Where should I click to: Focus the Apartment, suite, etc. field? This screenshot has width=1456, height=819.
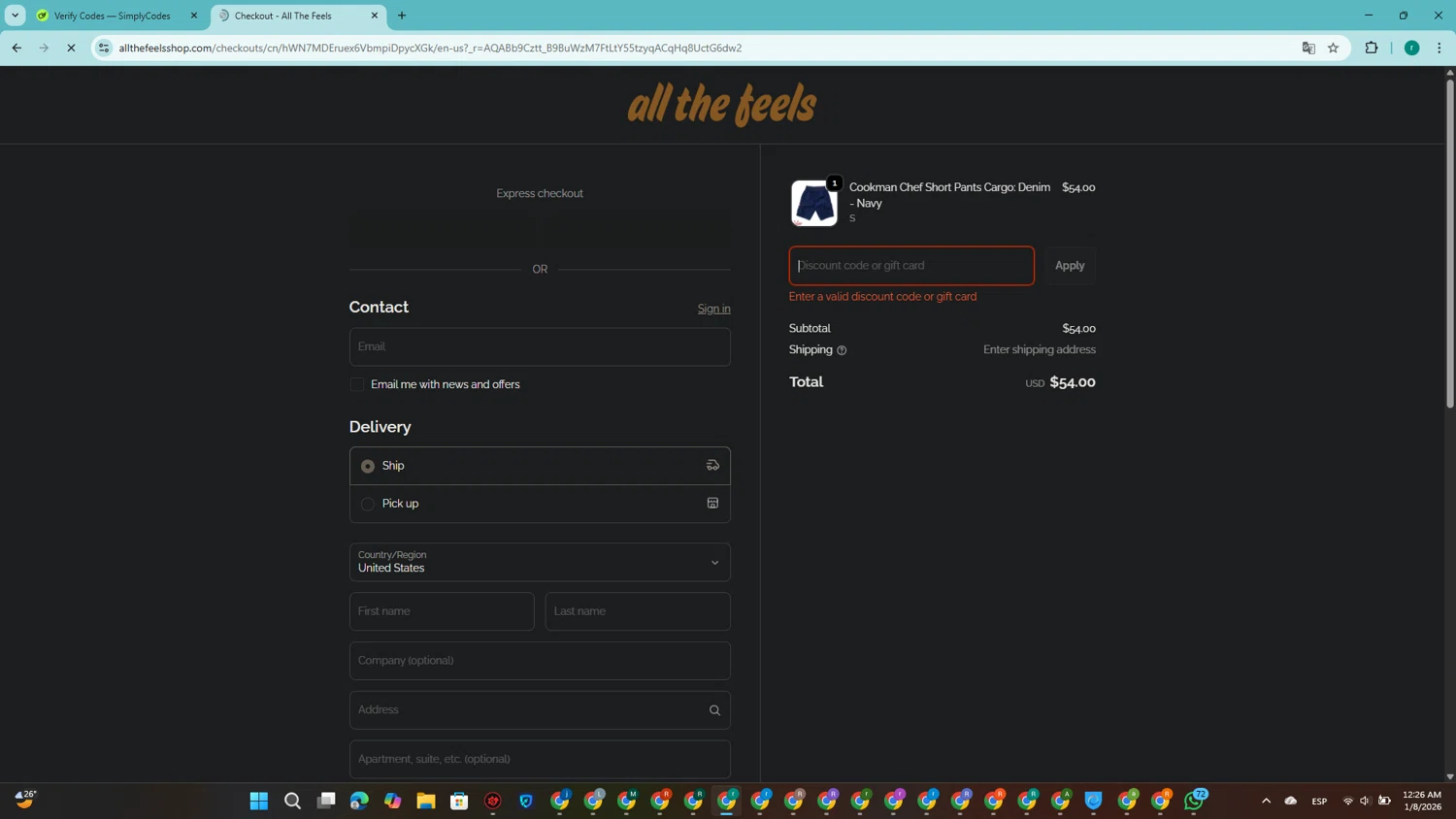pos(540,760)
